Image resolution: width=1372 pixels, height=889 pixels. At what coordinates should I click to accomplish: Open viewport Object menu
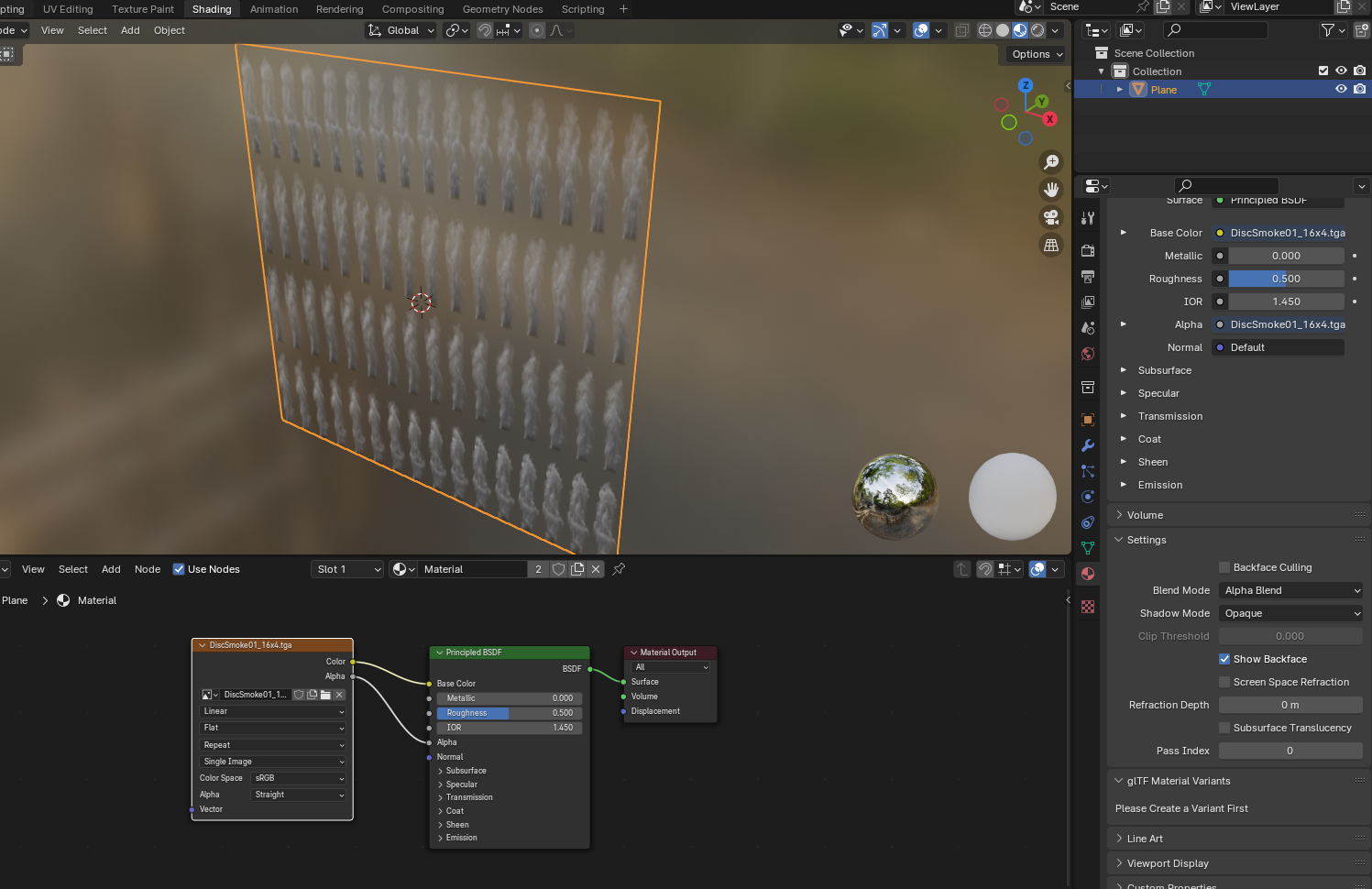point(170,30)
